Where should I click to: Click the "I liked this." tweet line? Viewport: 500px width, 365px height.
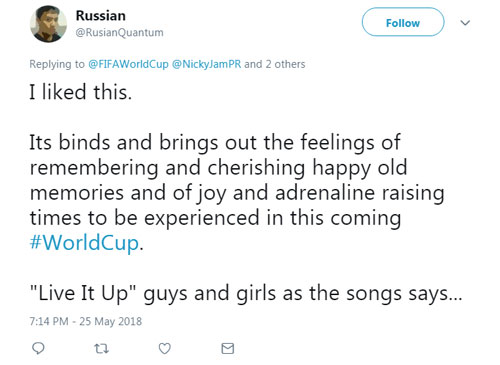tap(81, 92)
